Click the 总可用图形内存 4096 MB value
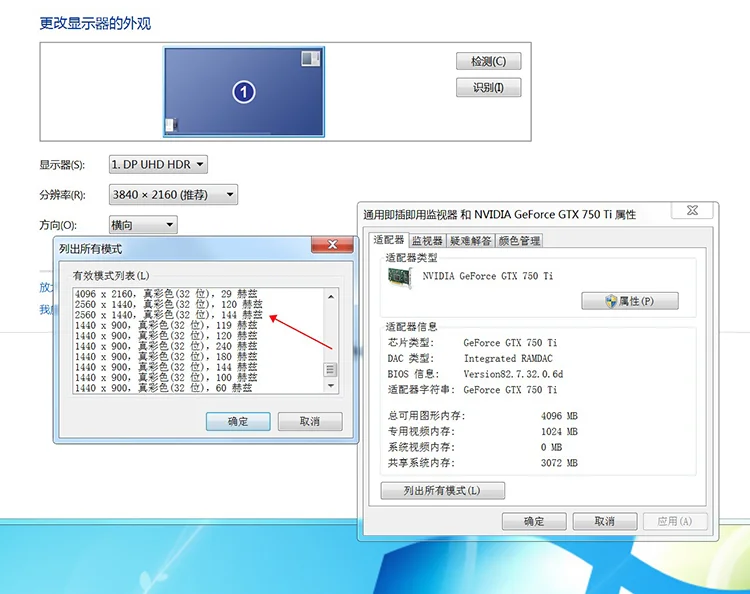Screen dimensions: 750x594 [559, 416]
